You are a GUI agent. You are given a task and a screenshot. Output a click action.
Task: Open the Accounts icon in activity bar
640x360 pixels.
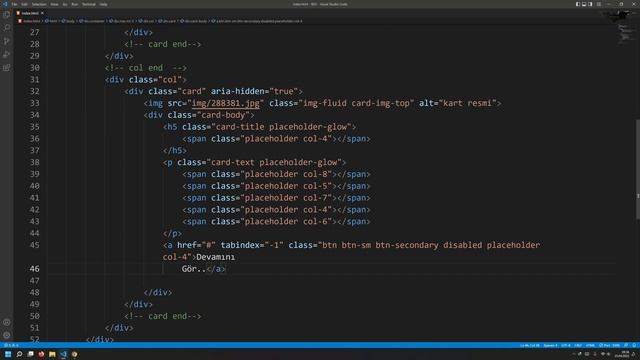[7, 322]
